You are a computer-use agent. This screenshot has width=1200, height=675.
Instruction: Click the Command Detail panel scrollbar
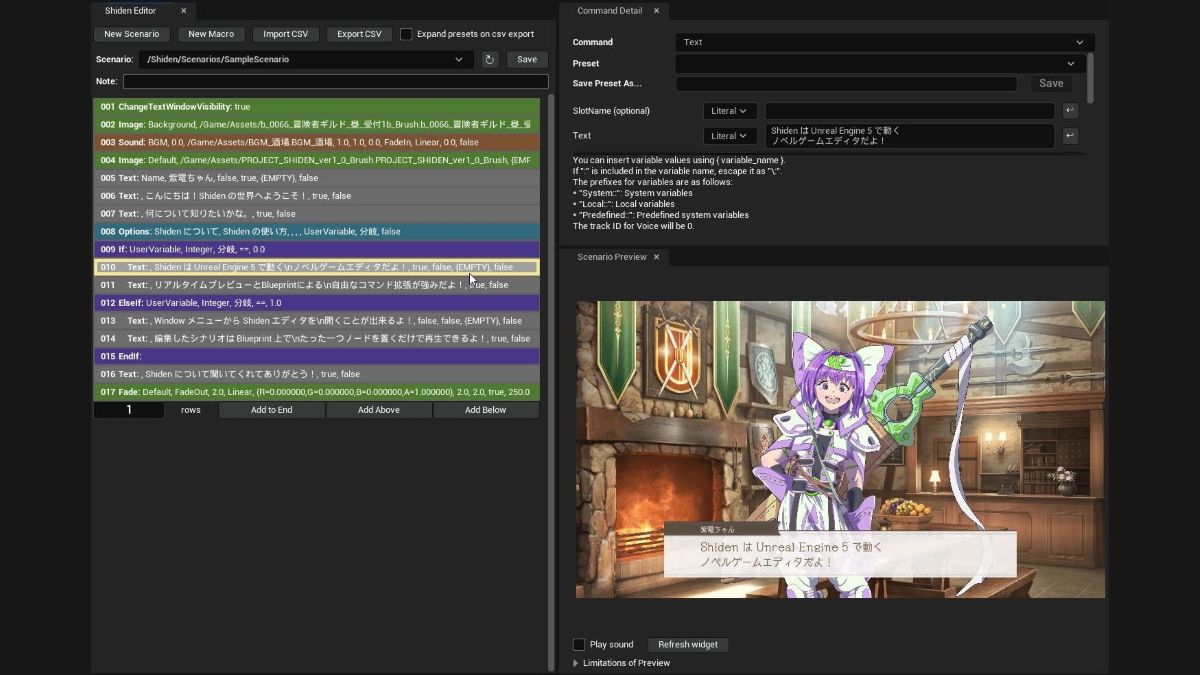pos(1089,78)
